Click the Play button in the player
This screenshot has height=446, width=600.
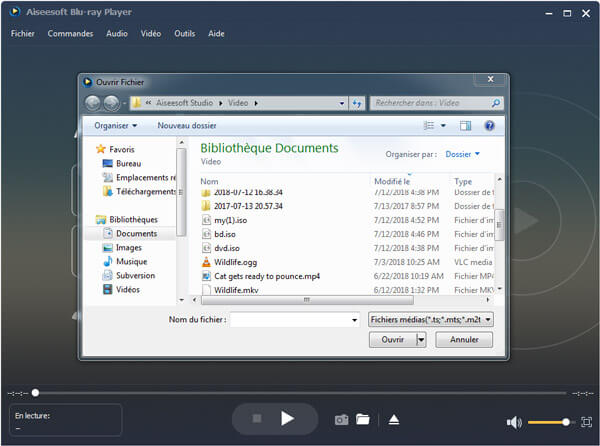(x=287, y=419)
